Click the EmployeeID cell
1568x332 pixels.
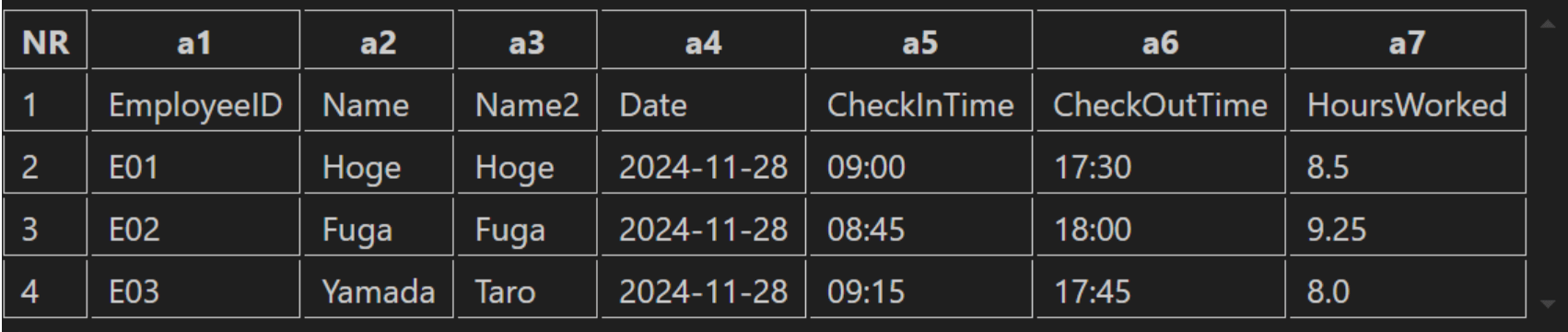195,103
